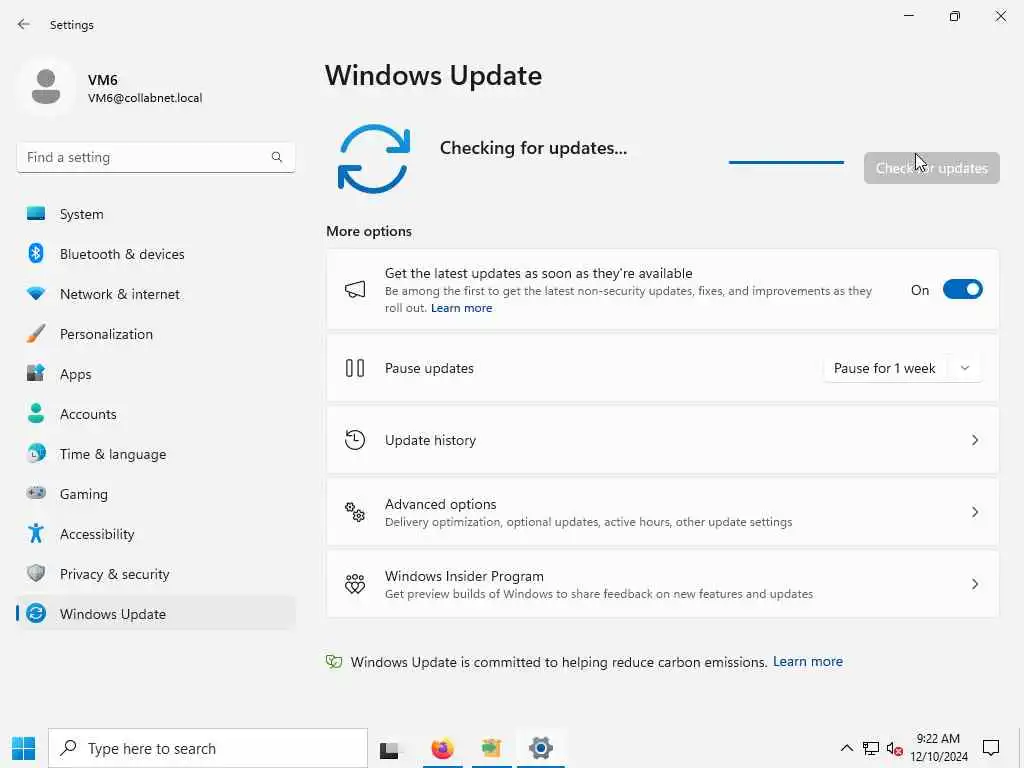1024x768 pixels.
Task: Click the Network wifi icon in sidebar
Action: click(36, 294)
